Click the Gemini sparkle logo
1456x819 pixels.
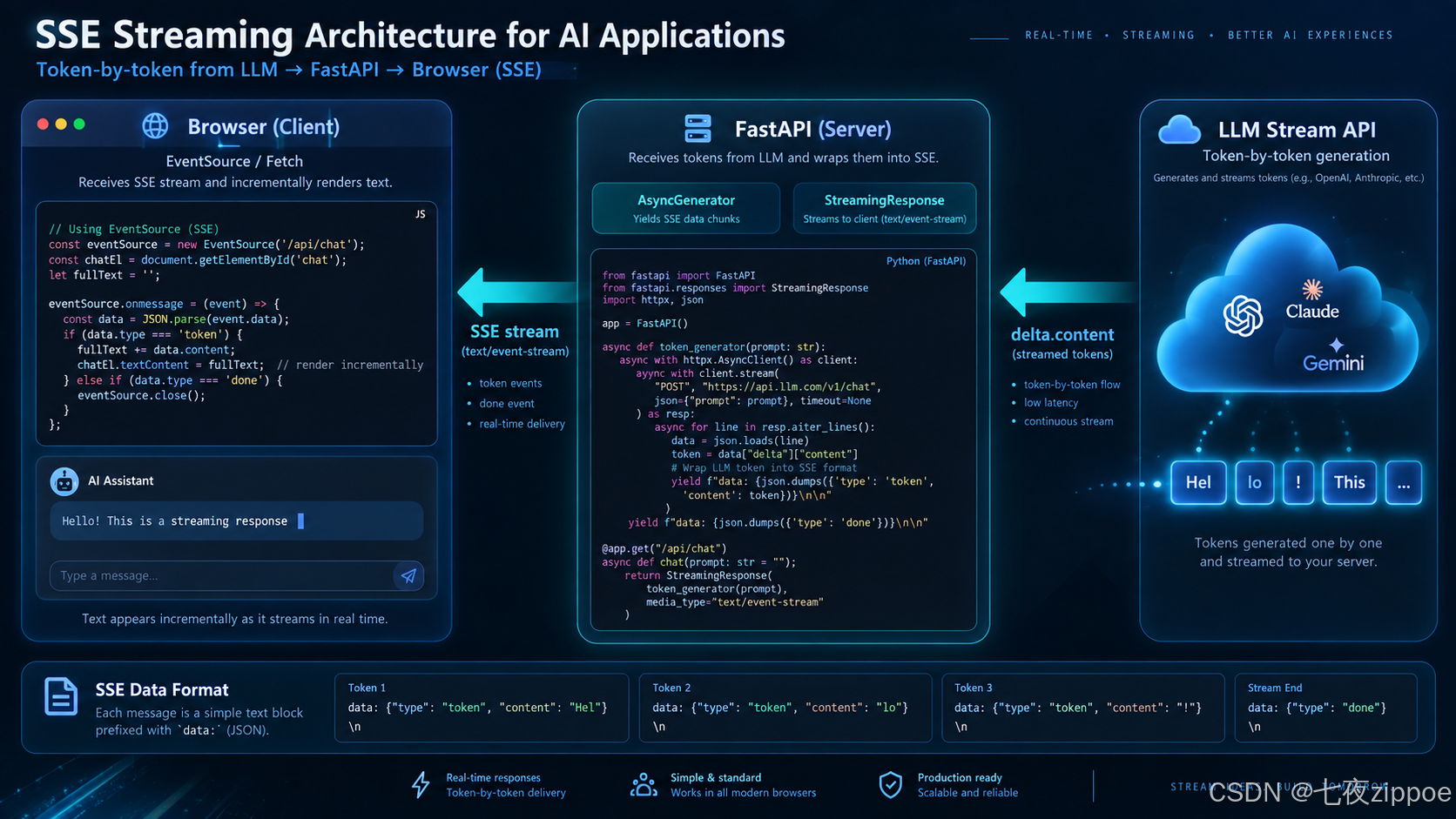click(x=1336, y=345)
